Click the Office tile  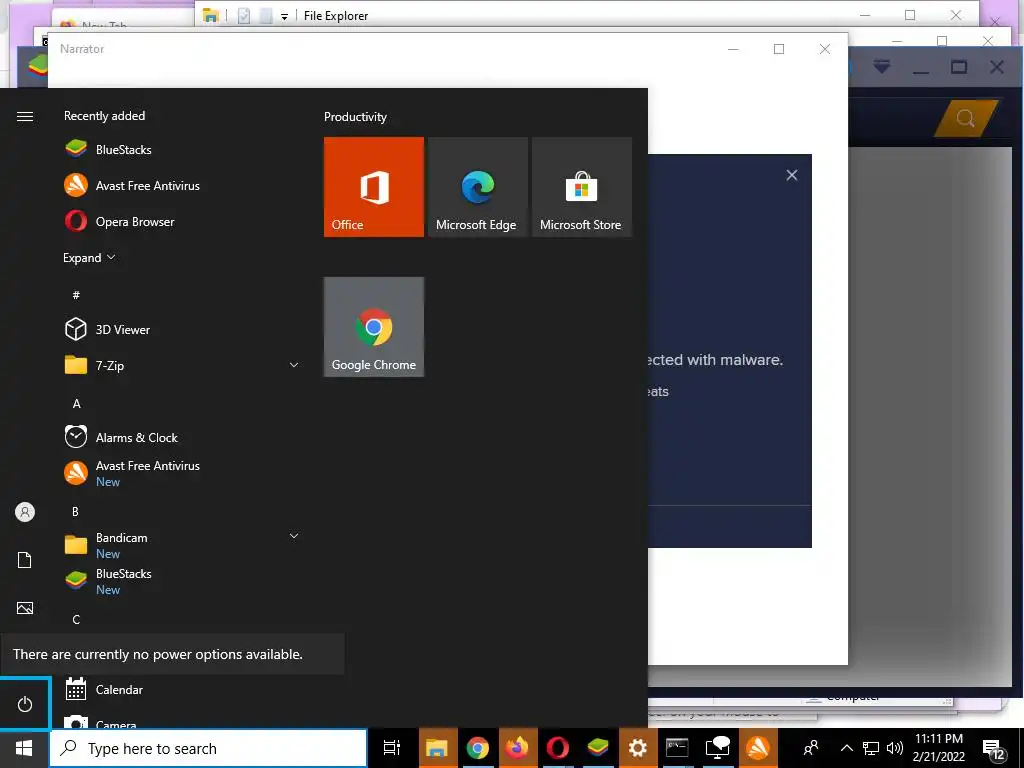point(374,187)
